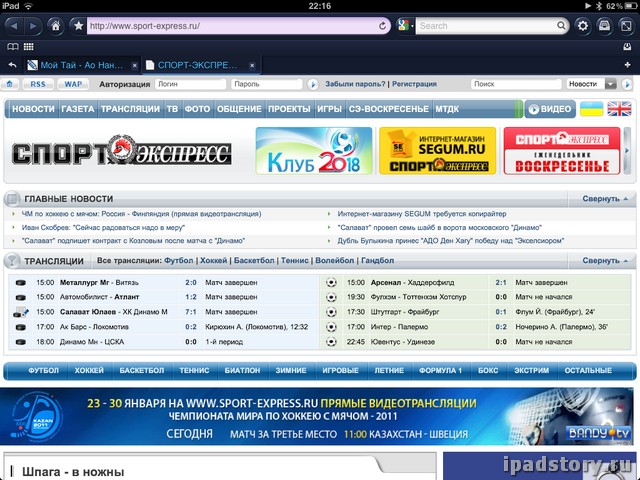Open news 'Иван Скобрев: Сейчас радоваться...'
640x480 pixels.
pos(103,228)
